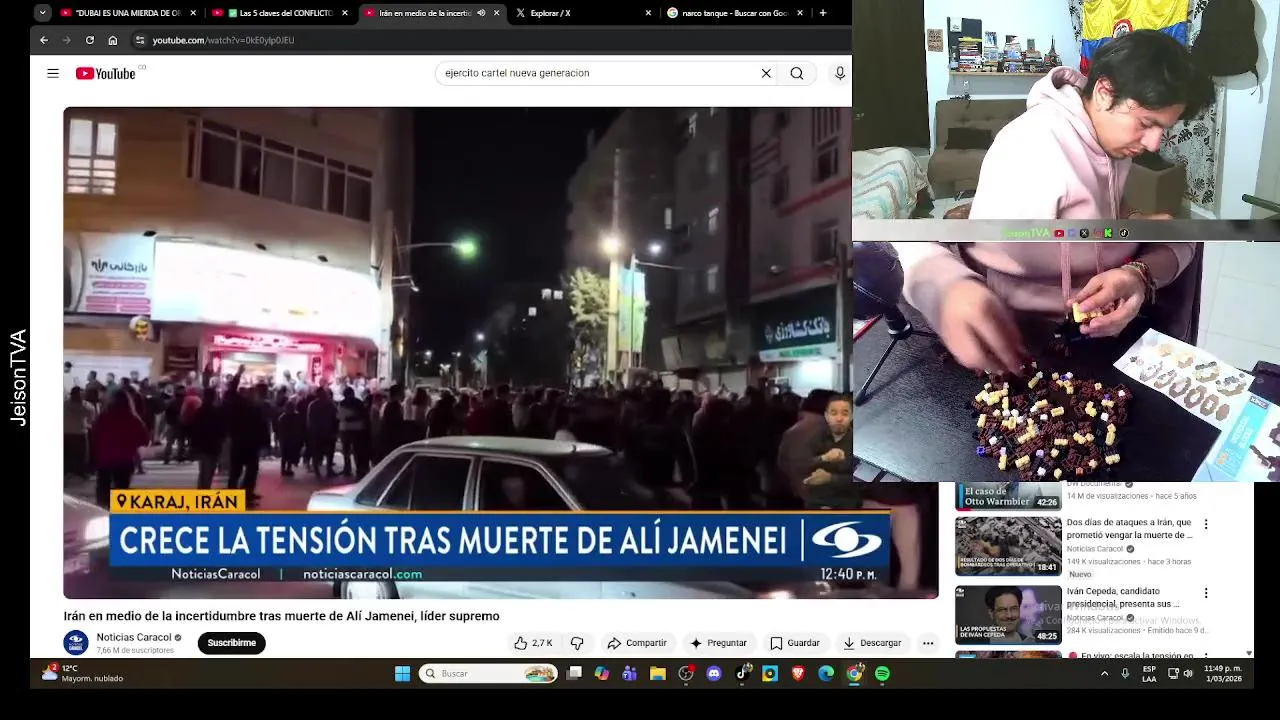The width and height of the screenshot is (1280, 720).
Task: Open Iván Cepeda candidato presidencial thumbnail
Action: pyautogui.click(x=1008, y=614)
